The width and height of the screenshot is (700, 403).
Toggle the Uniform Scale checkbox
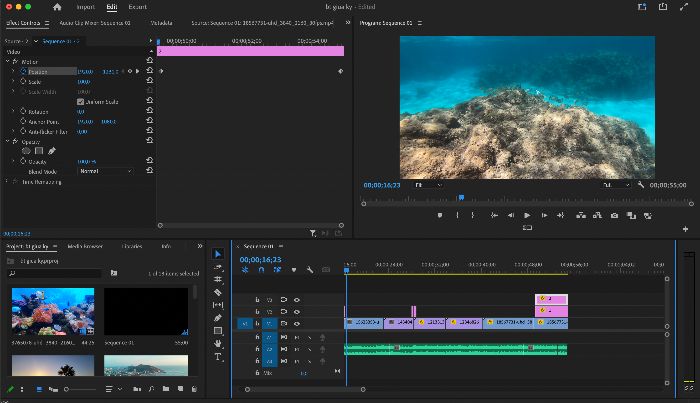click(80, 102)
